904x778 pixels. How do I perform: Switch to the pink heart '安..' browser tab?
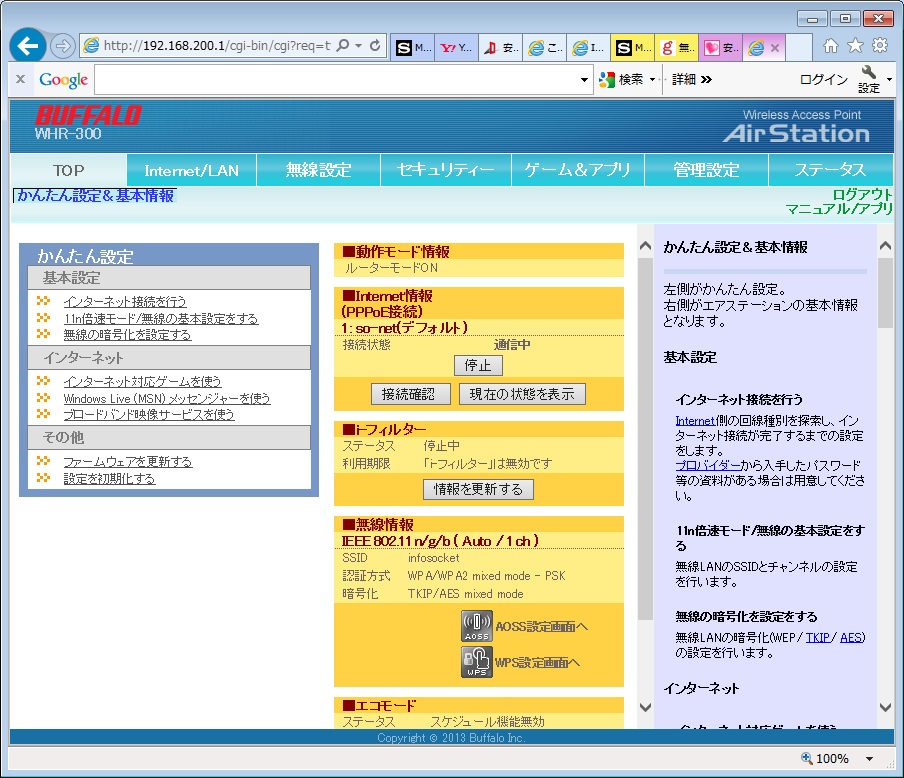click(721, 48)
